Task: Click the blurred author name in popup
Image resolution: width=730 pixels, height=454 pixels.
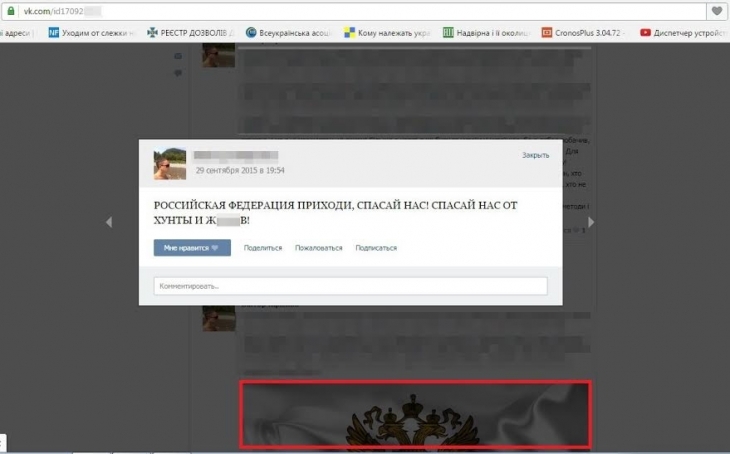Action: click(x=236, y=155)
